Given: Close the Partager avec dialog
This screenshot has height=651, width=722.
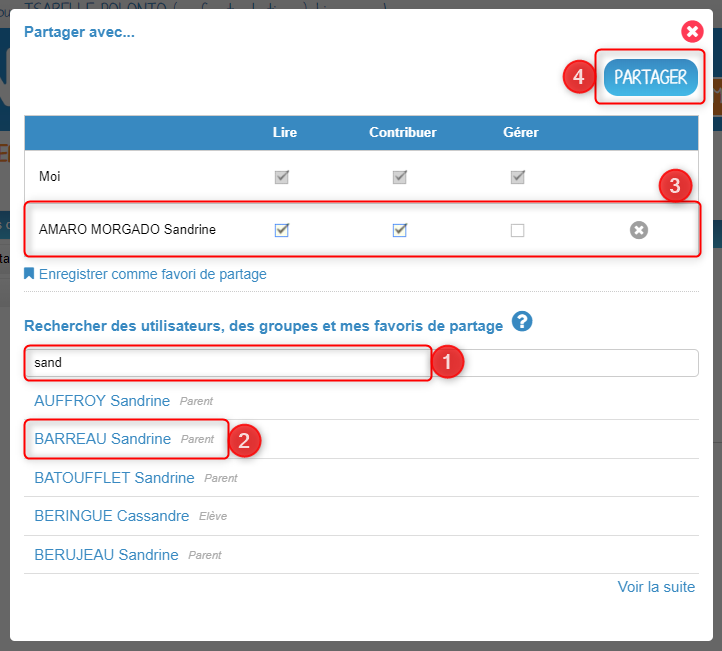Looking at the screenshot, I should [x=692, y=32].
